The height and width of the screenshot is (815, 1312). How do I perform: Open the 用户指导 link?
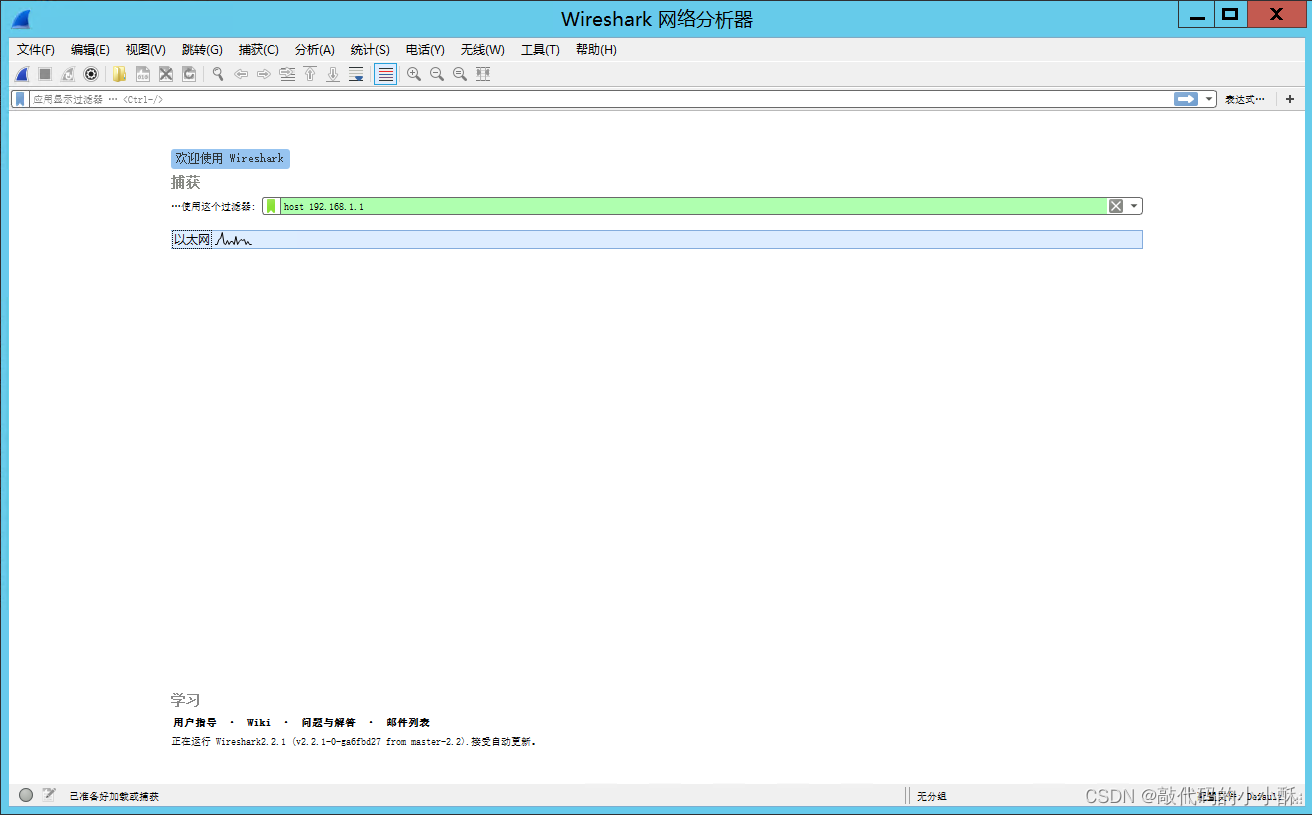click(x=195, y=722)
